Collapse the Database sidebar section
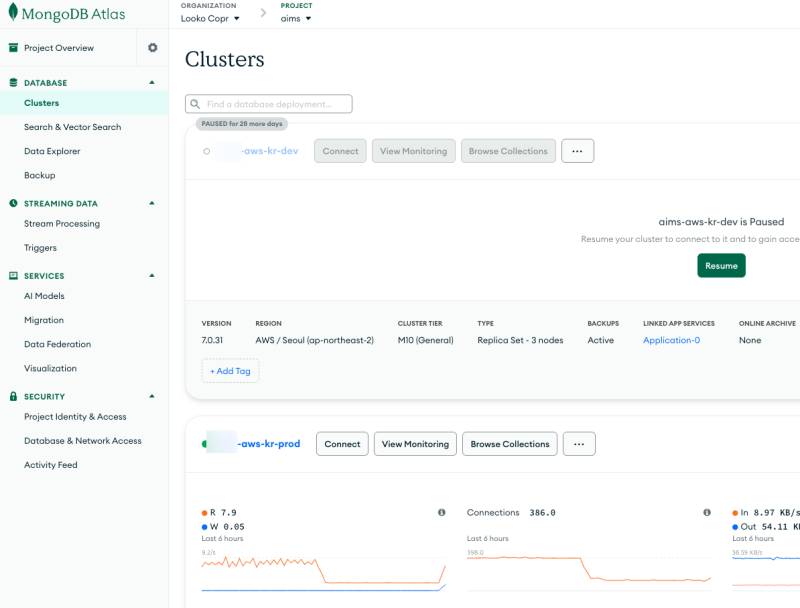Image resolution: width=800 pixels, height=608 pixels. click(x=152, y=83)
